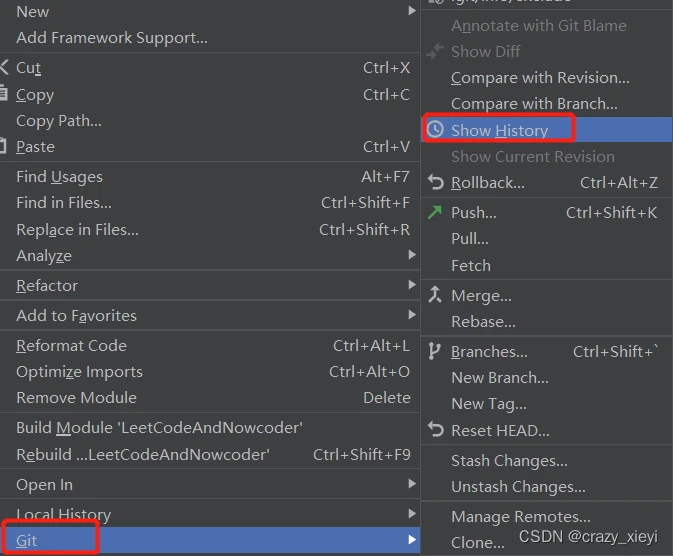
Task: Click the Copy clipboard icon
Action: 3,94
